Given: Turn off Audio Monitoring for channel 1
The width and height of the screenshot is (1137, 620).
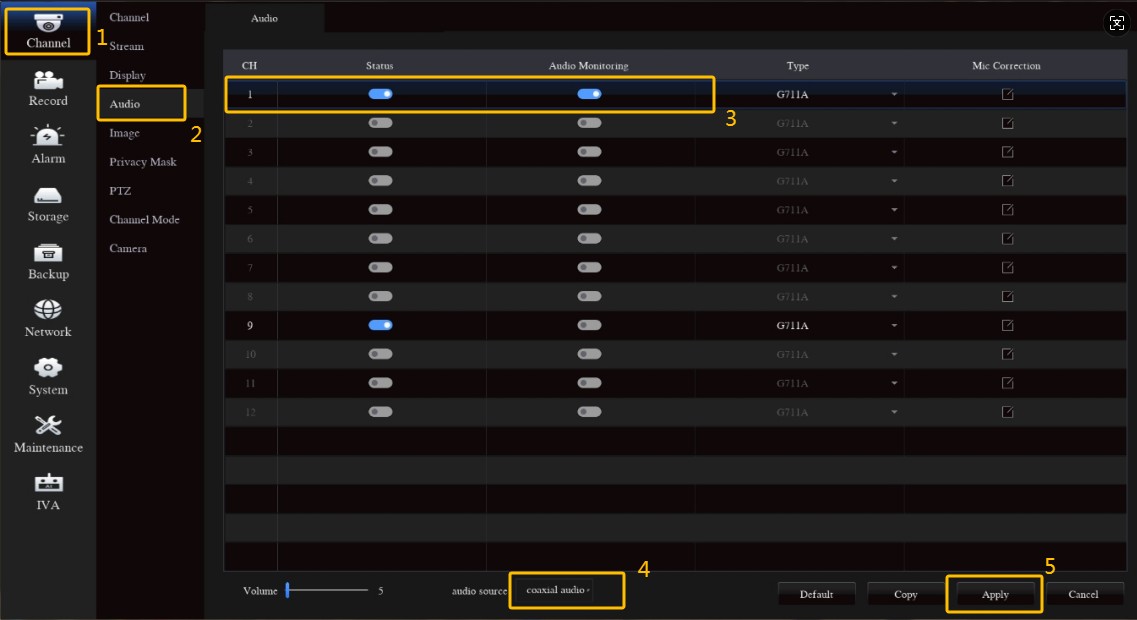Looking at the screenshot, I should tap(589, 94).
